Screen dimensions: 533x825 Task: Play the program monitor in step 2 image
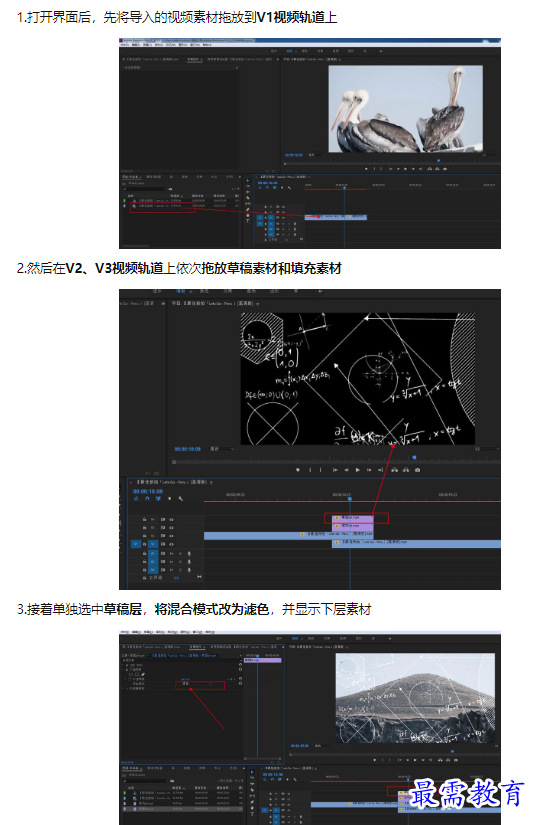tap(358, 470)
